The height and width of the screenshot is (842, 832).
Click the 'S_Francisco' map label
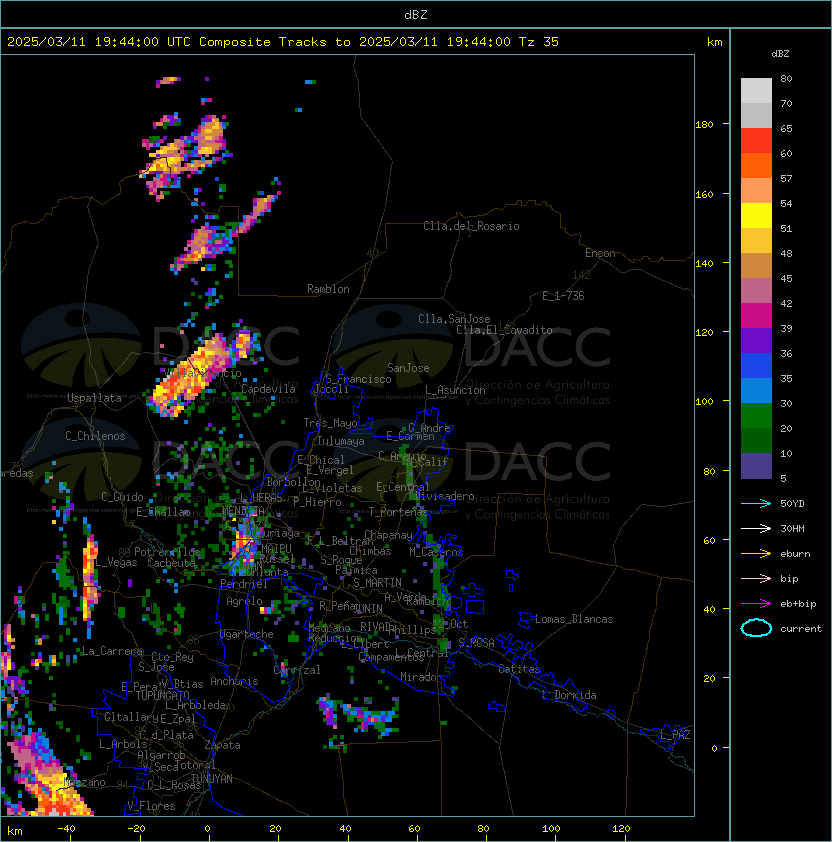point(358,380)
